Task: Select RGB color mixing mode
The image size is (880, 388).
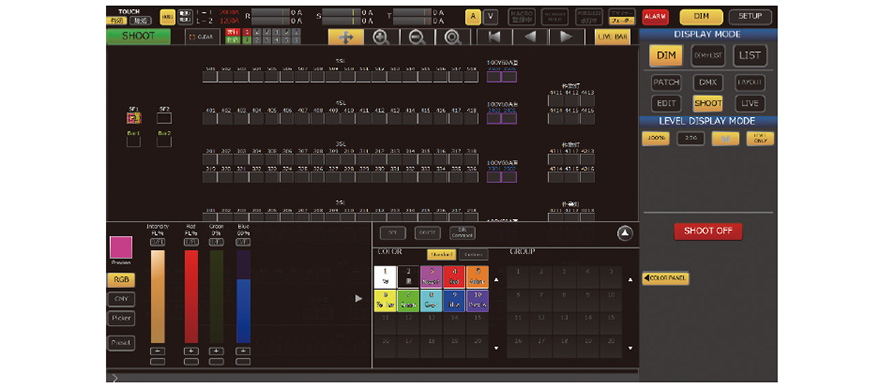Action: pyautogui.click(x=121, y=280)
